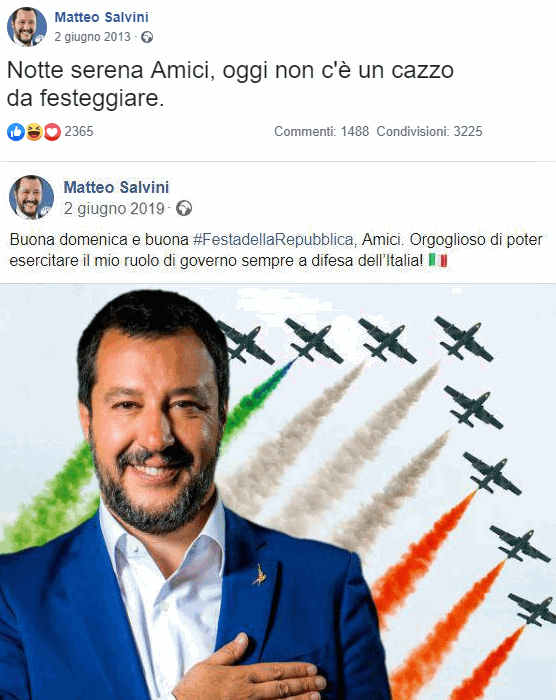Image resolution: width=556 pixels, height=700 pixels.
Task: Click the Haha laughing reaction icon
Action: click(34, 132)
